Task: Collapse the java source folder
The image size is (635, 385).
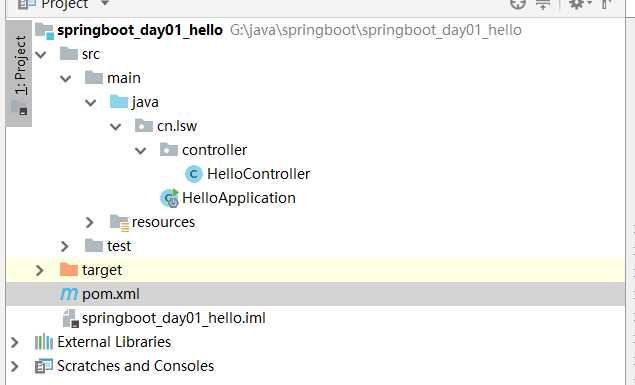Action: [91, 102]
